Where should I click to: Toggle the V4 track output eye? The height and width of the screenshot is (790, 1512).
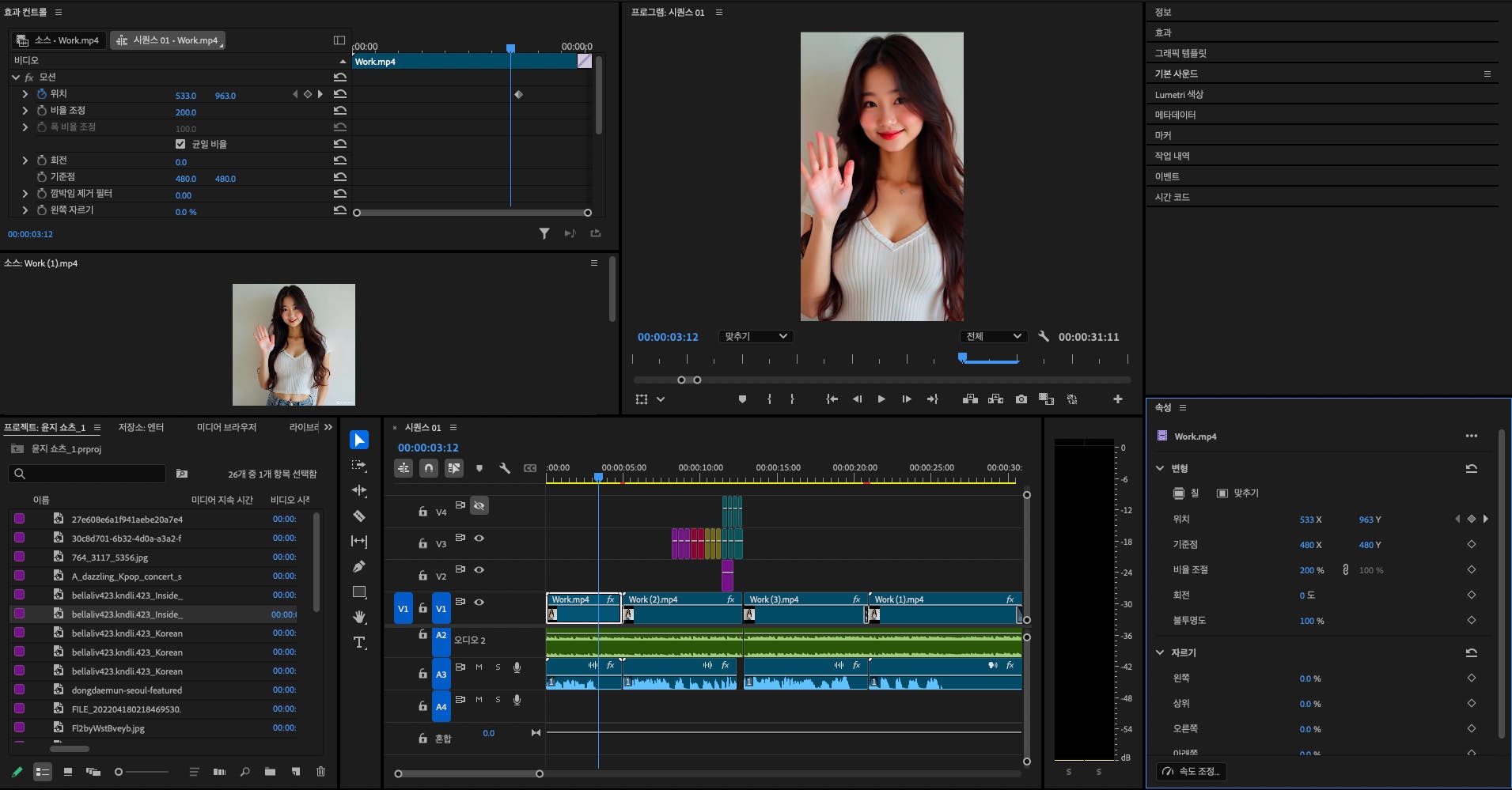point(479,506)
